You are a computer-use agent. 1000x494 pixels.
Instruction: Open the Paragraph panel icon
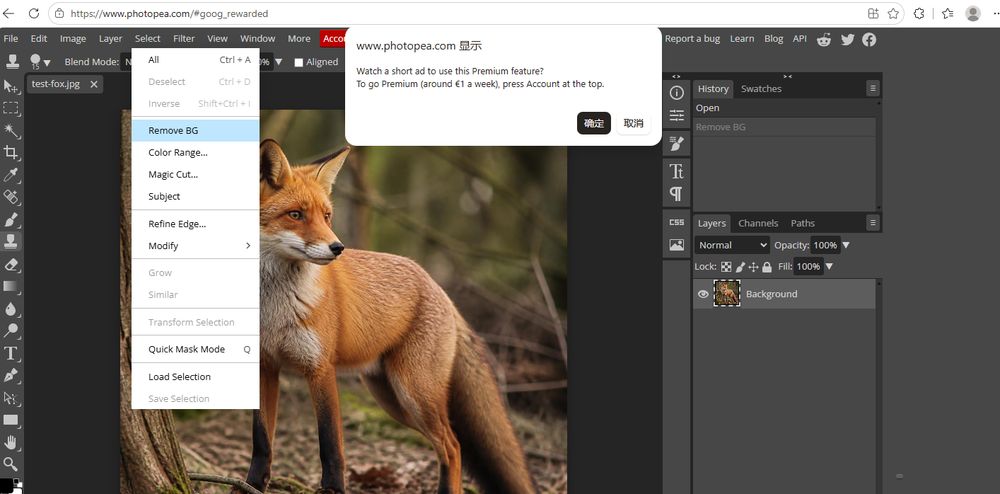point(677,193)
